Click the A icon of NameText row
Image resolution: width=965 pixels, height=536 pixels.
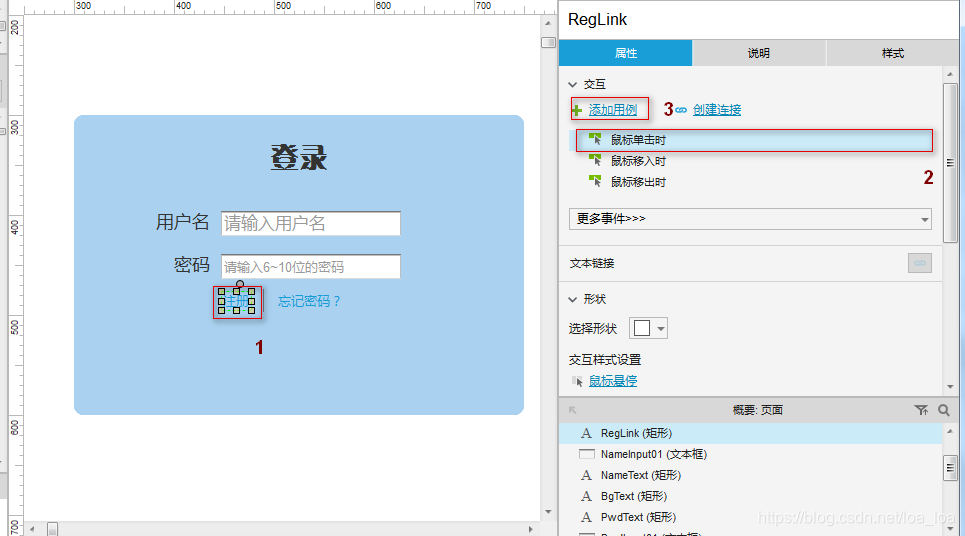pyautogui.click(x=586, y=475)
